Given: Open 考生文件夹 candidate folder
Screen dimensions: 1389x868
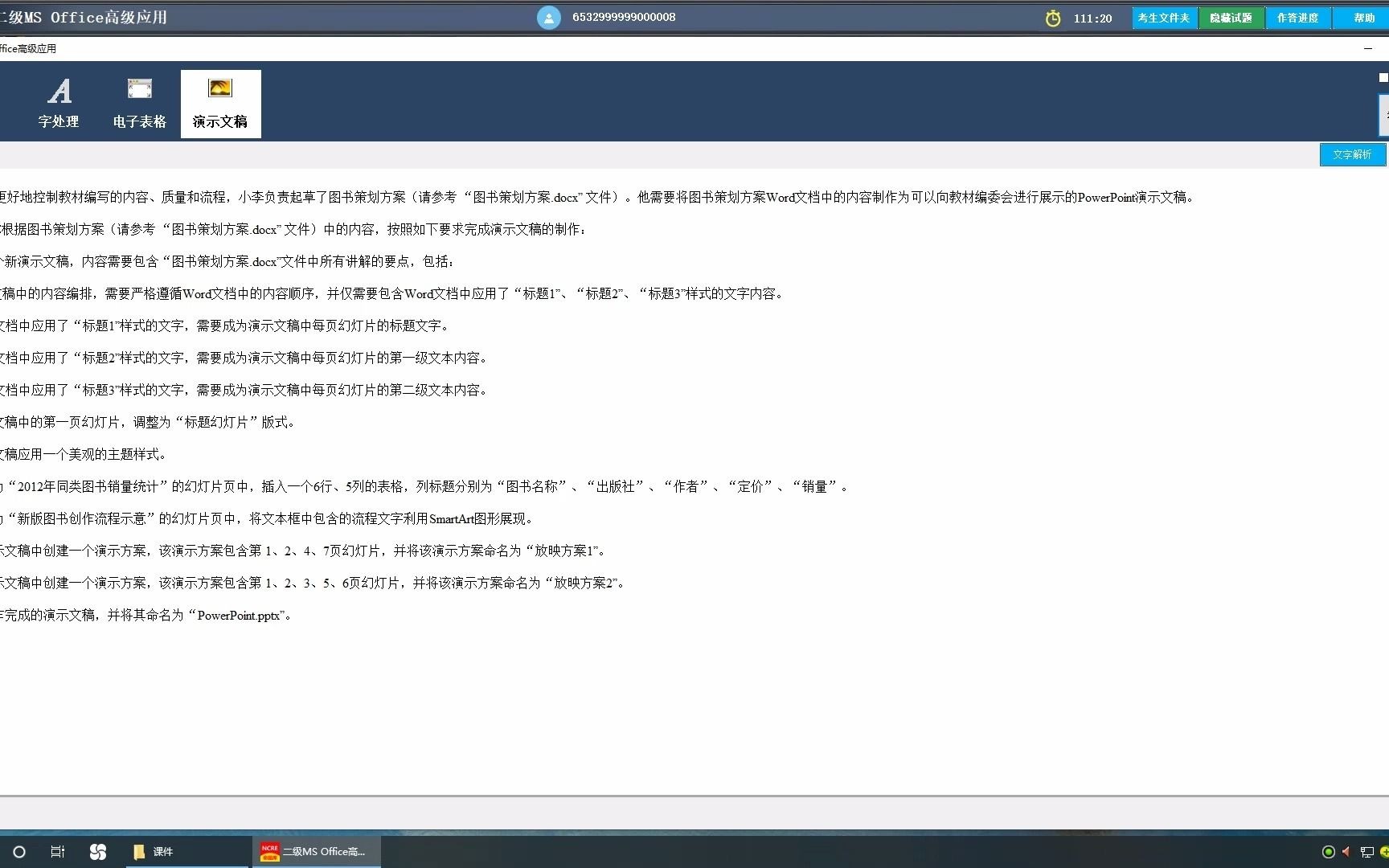Looking at the screenshot, I should click(1164, 17).
